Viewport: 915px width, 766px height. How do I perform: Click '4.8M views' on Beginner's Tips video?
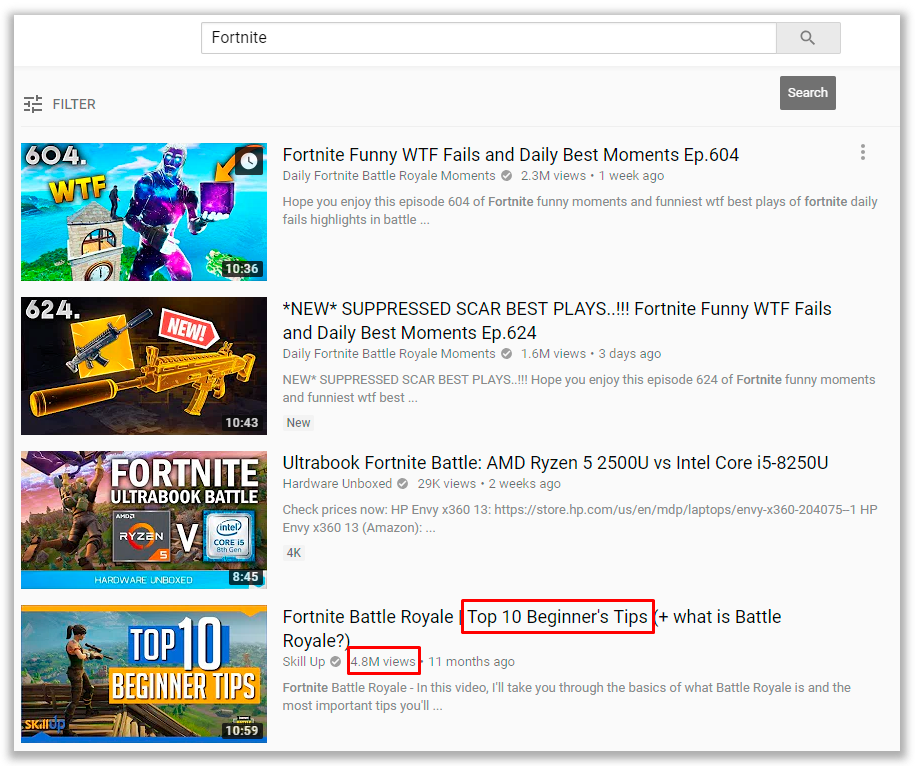(x=383, y=662)
